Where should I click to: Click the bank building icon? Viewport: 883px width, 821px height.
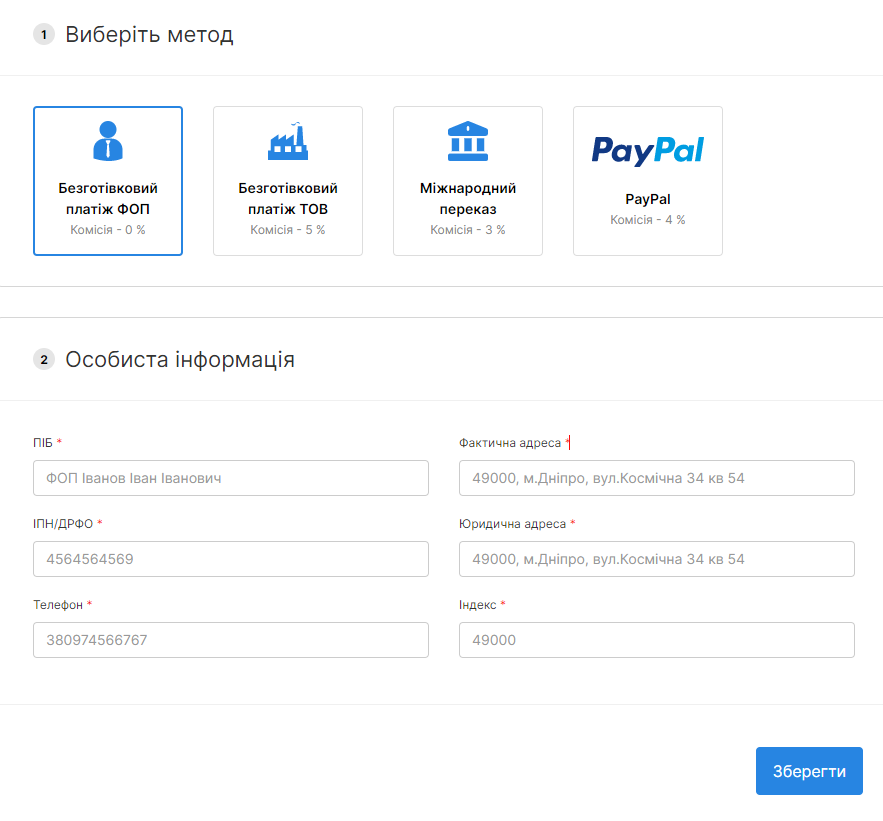point(467,141)
